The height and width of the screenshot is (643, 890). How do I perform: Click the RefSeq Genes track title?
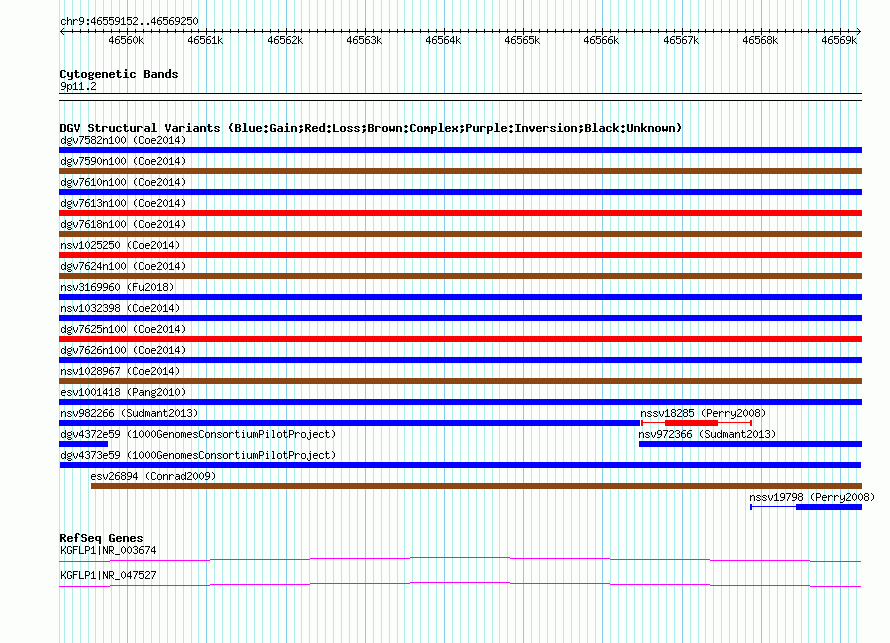point(101,538)
